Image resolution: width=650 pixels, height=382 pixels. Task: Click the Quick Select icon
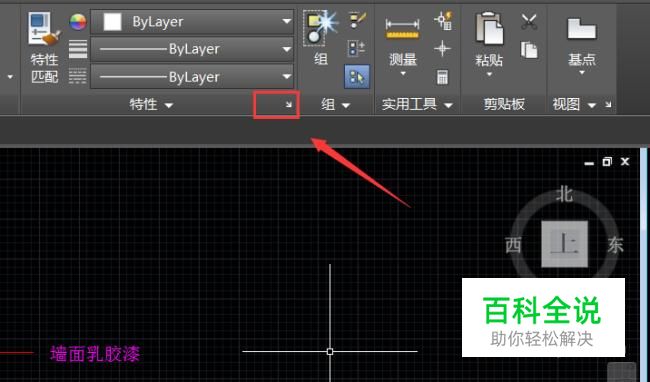click(x=443, y=21)
